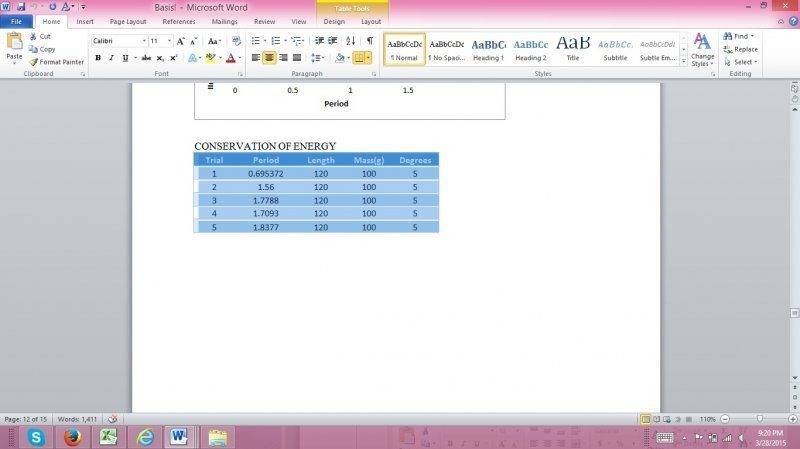Click the Strikethrough icon
The image size is (800, 449).
click(x=143, y=58)
